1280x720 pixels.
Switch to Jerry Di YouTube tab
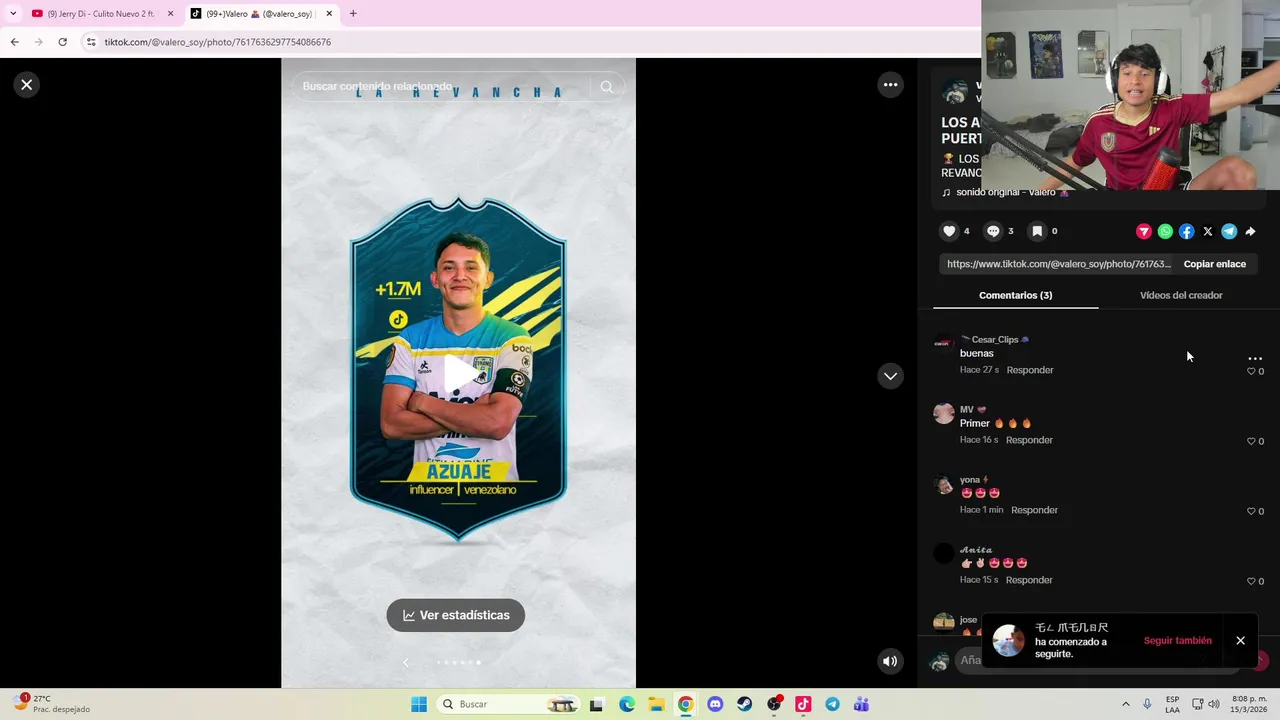(100, 14)
